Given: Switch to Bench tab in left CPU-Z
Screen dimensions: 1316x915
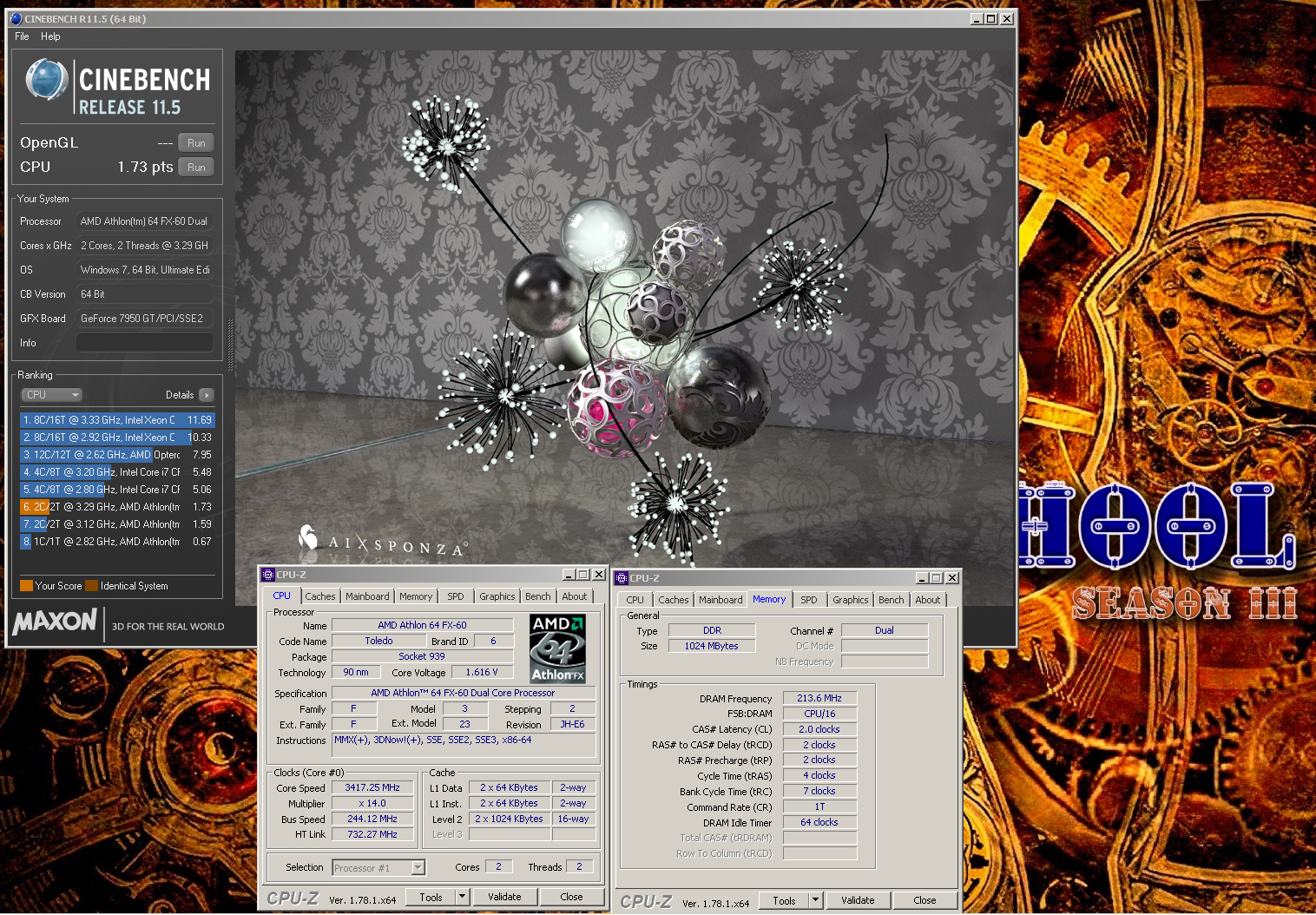Looking at the screenshot, I should tap(538, 596).
